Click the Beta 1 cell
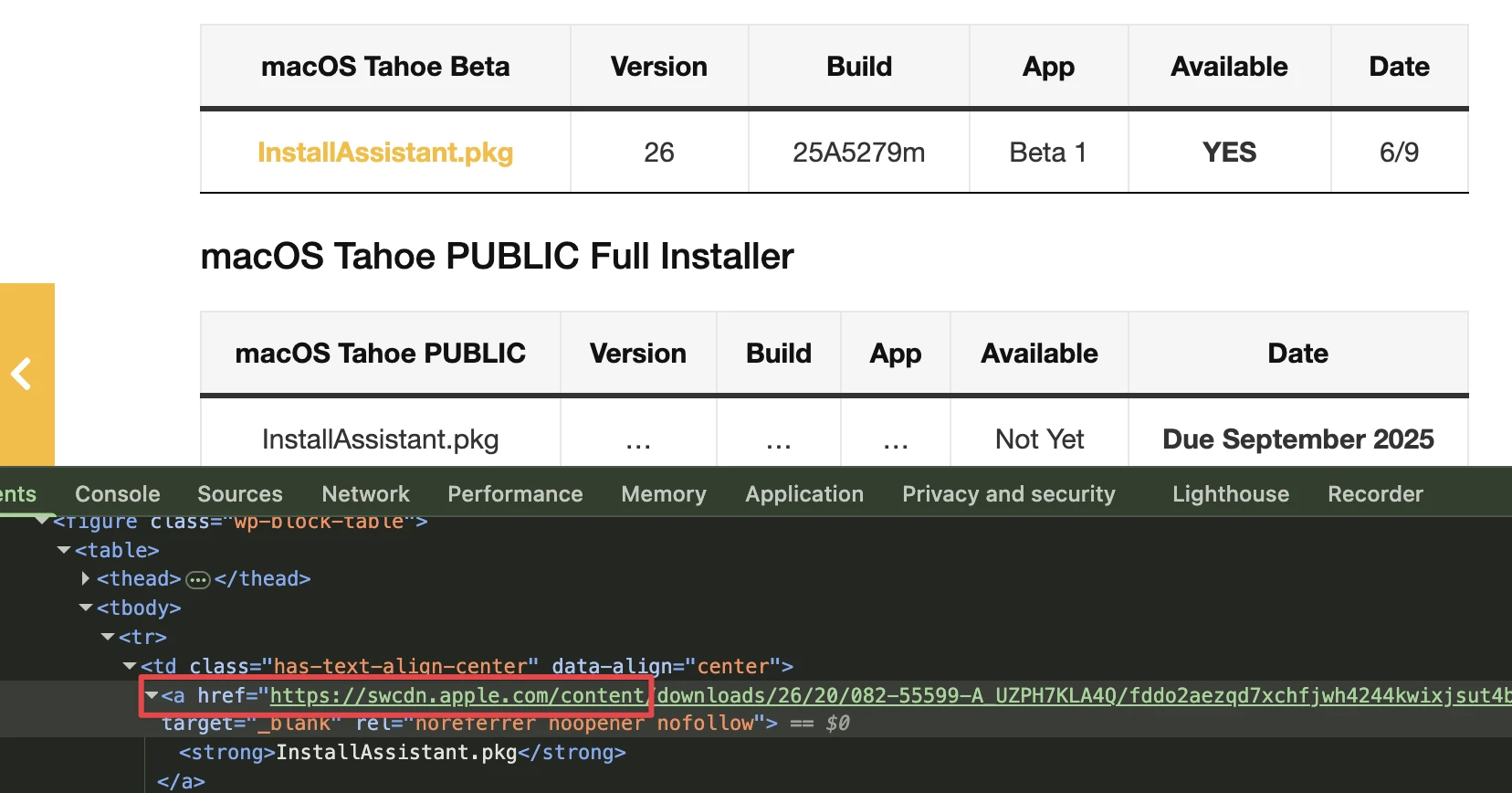This screenshot has width=1512, height=793. tap(1048, 152)
